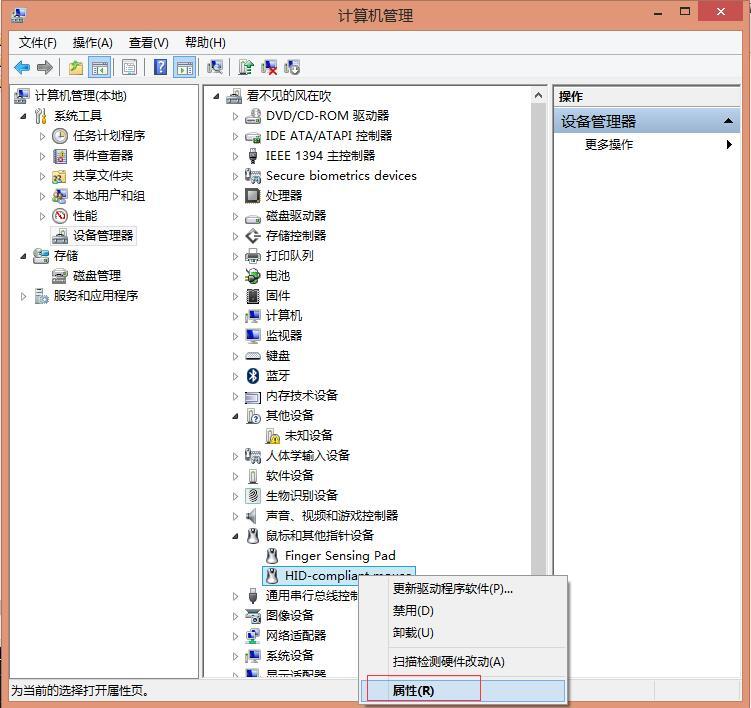Screen dimensions: 751x708
Task: Click the Properties toolbar icon
Action: [129, 67]
